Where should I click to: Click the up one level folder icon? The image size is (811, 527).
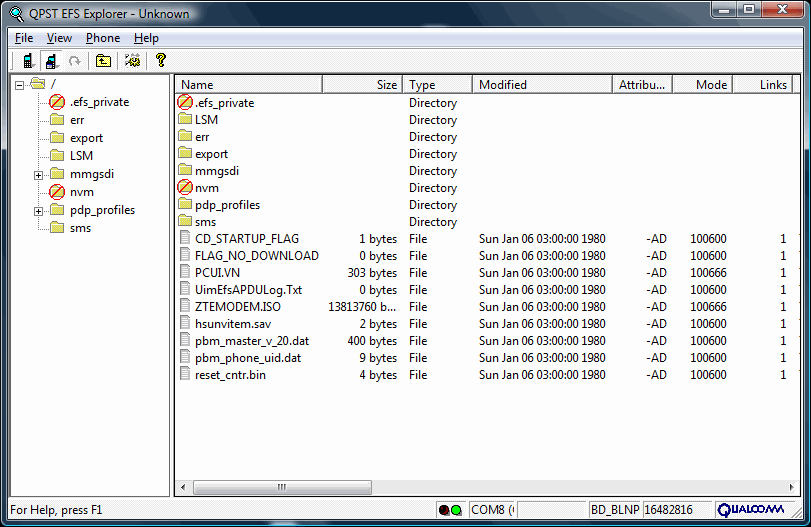(x=103, y=61)
